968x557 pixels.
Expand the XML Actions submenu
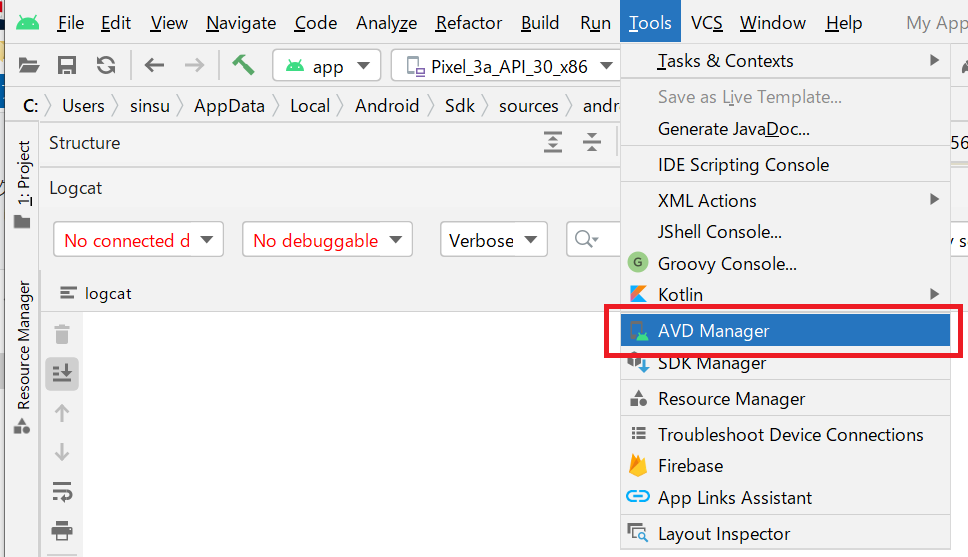(934, 199)
